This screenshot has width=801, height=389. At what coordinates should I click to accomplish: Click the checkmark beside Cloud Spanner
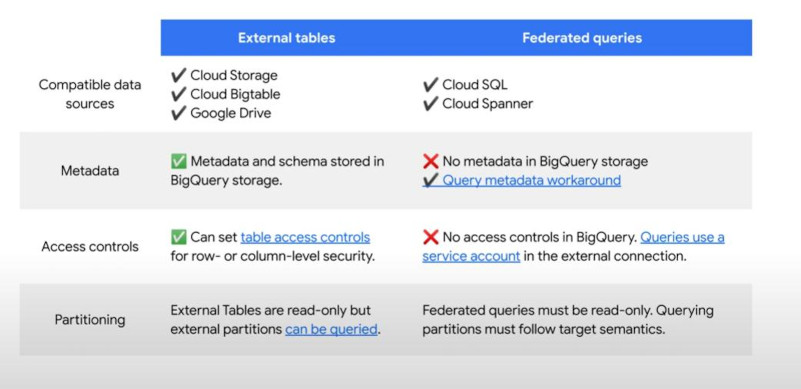pyautogui.click(x=430, y=104)
